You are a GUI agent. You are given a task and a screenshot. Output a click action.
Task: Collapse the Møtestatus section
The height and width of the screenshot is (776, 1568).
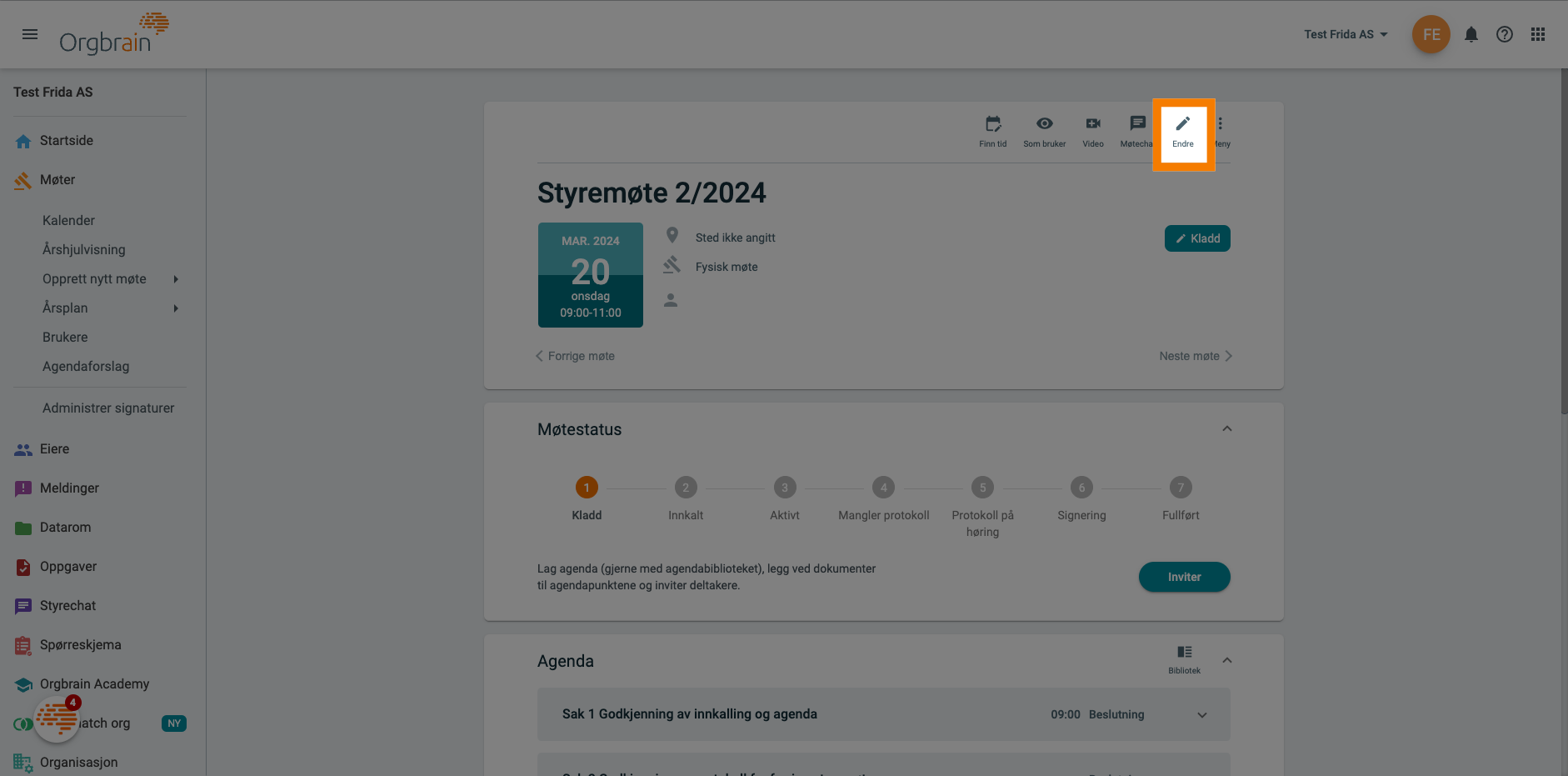pyautogui.click(x=1226, y=428)
